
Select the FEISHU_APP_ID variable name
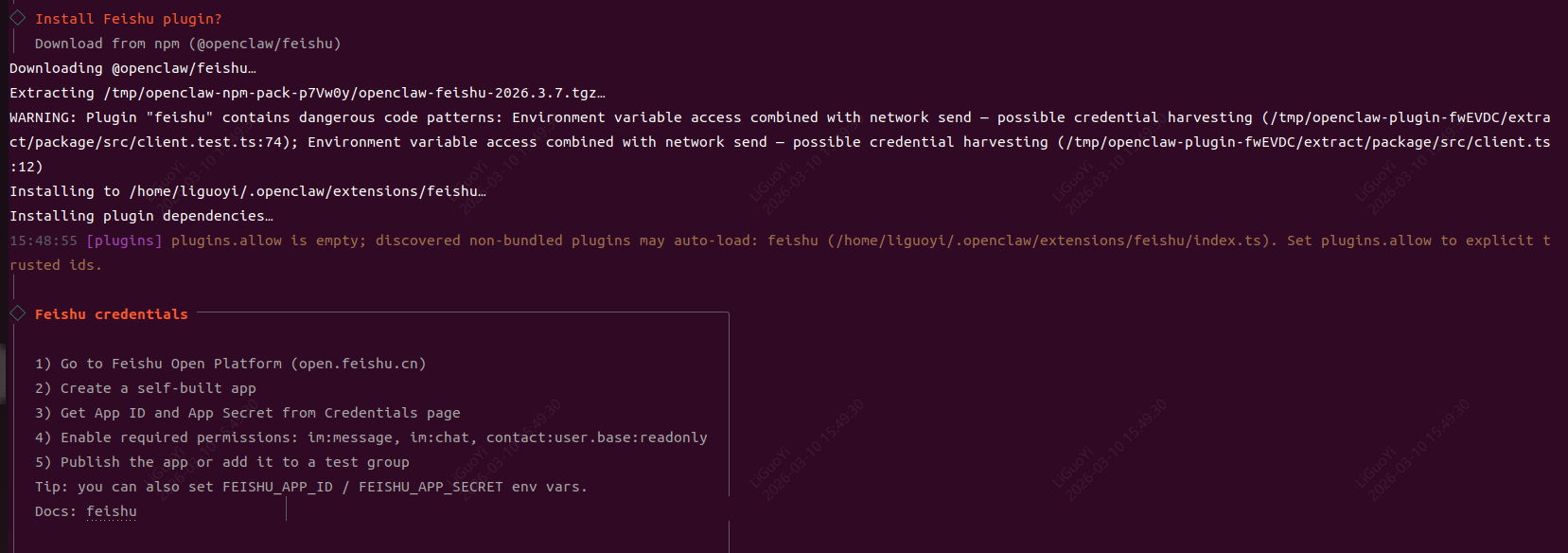click(277, 487)
